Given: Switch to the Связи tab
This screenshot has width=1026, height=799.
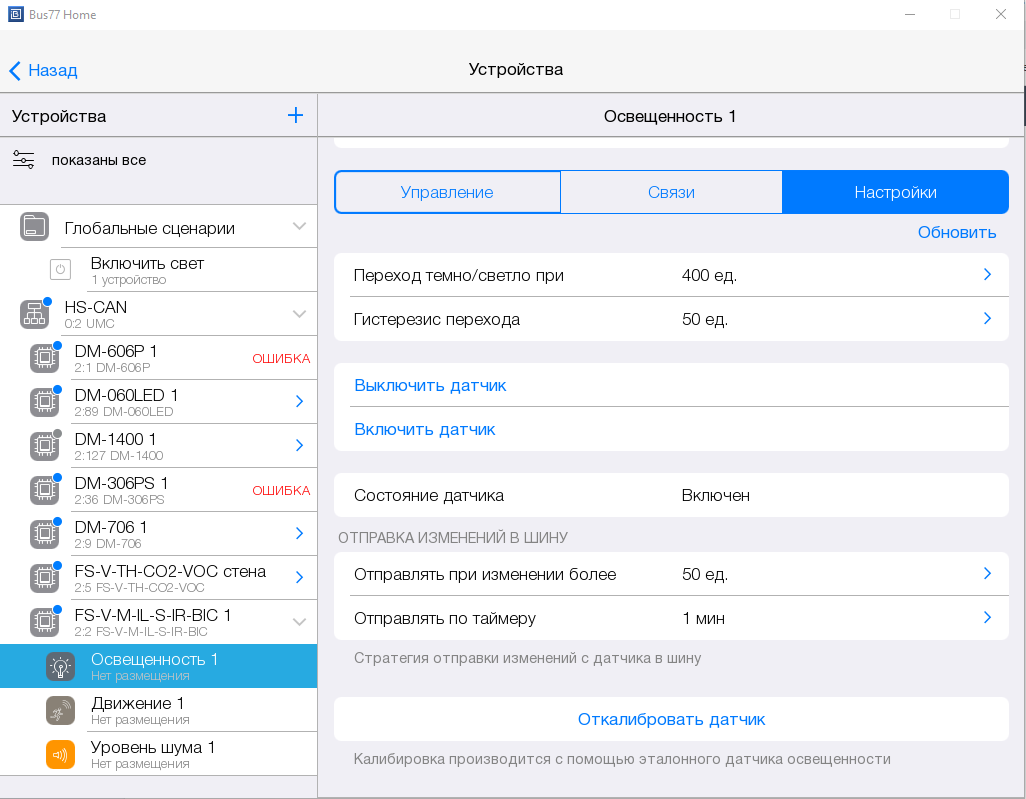Looking at the screenshot, I should coord(671,192).
